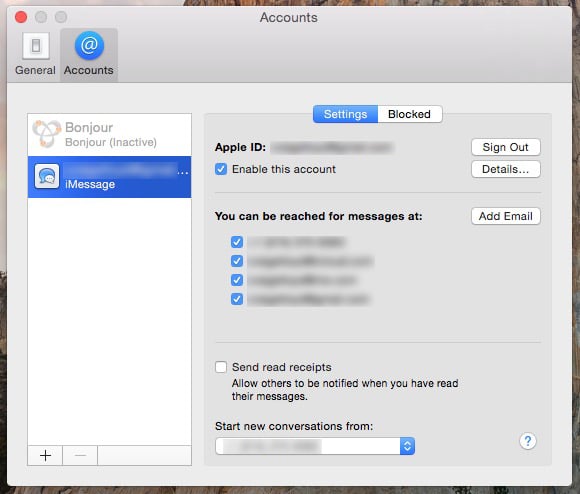Sign Out of the Apple ID
Image resolution: width=580 pixels, height=494 pixels.
pos(506,147)
